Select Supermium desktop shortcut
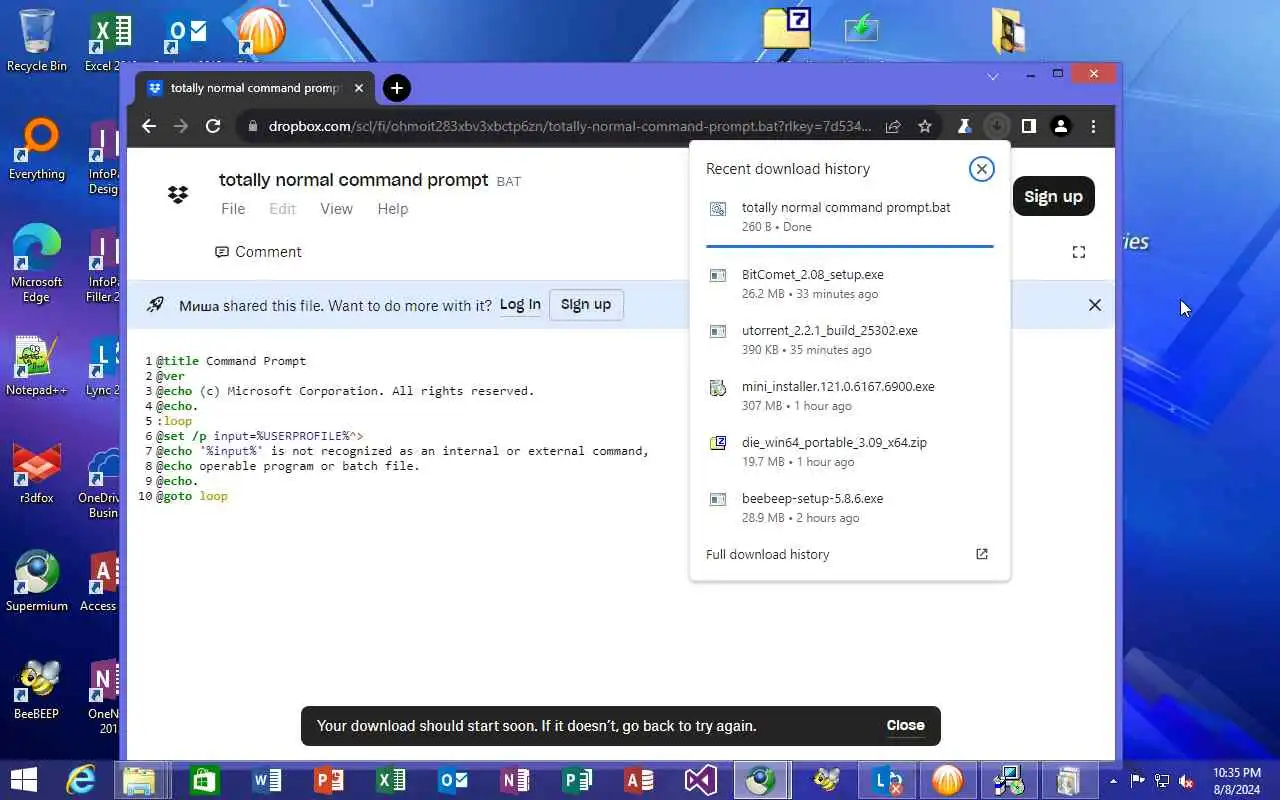The height and width of the screenshot is (800, 1280). coord(37,581)
